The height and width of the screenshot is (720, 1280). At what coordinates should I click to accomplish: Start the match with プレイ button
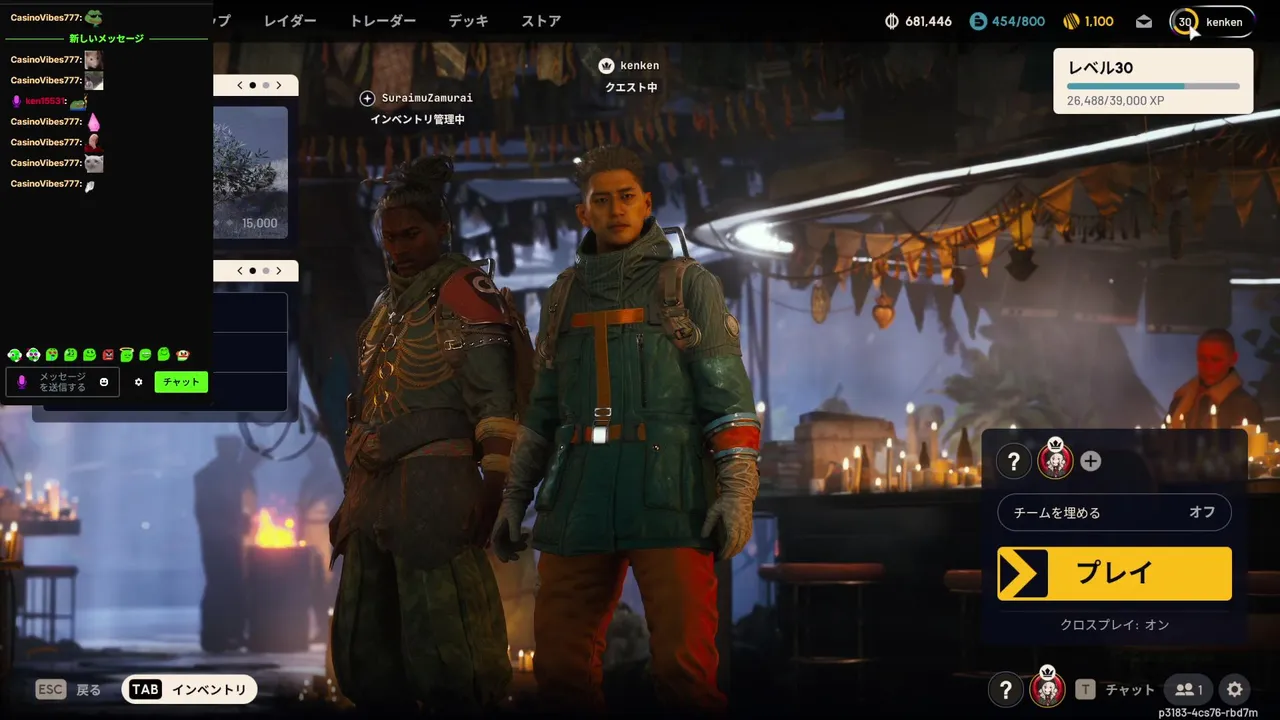tap(1114, 573)
